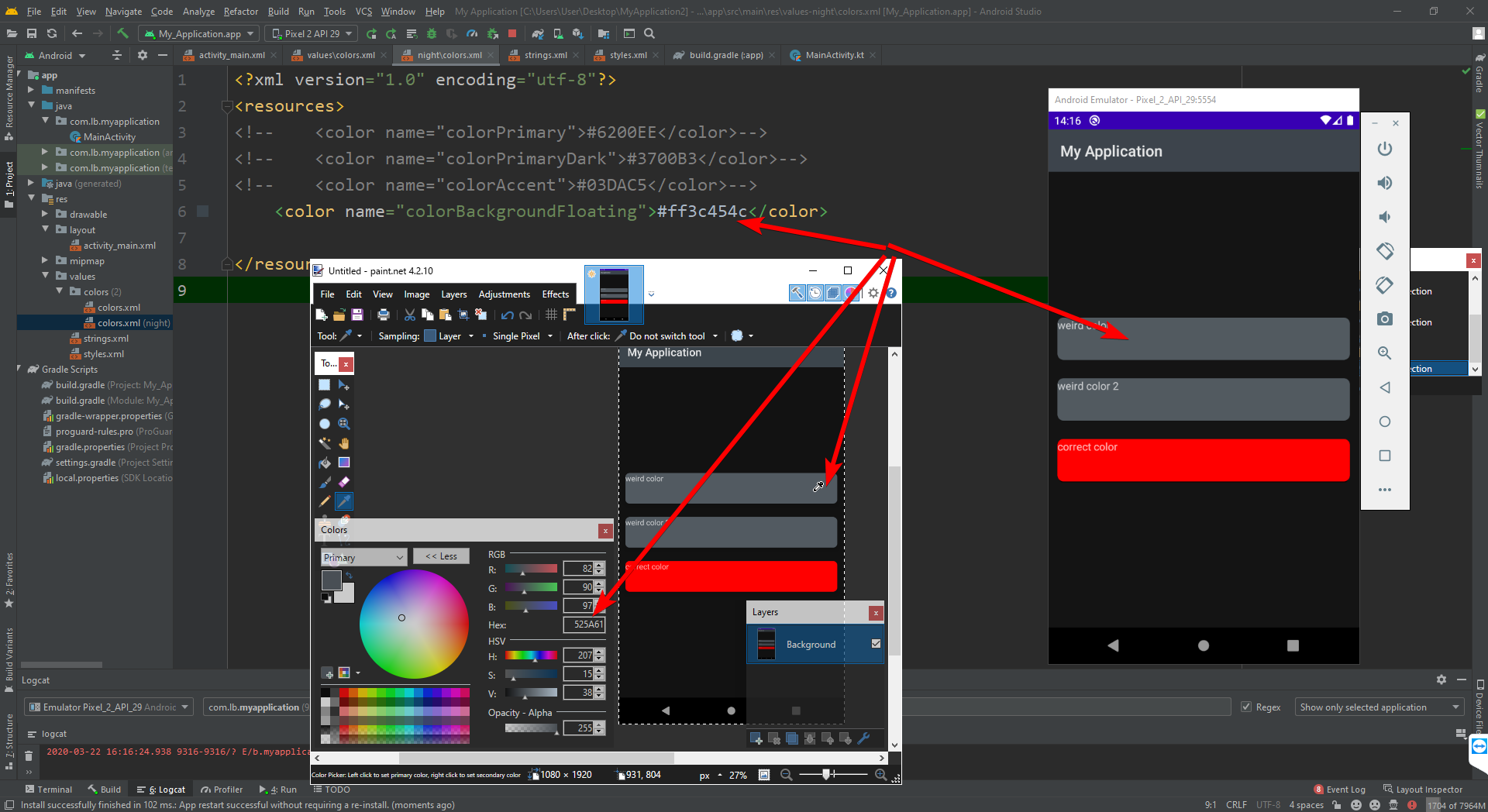
Task: Switch to the styles.xml editor tab
Action: click(627, 55)
